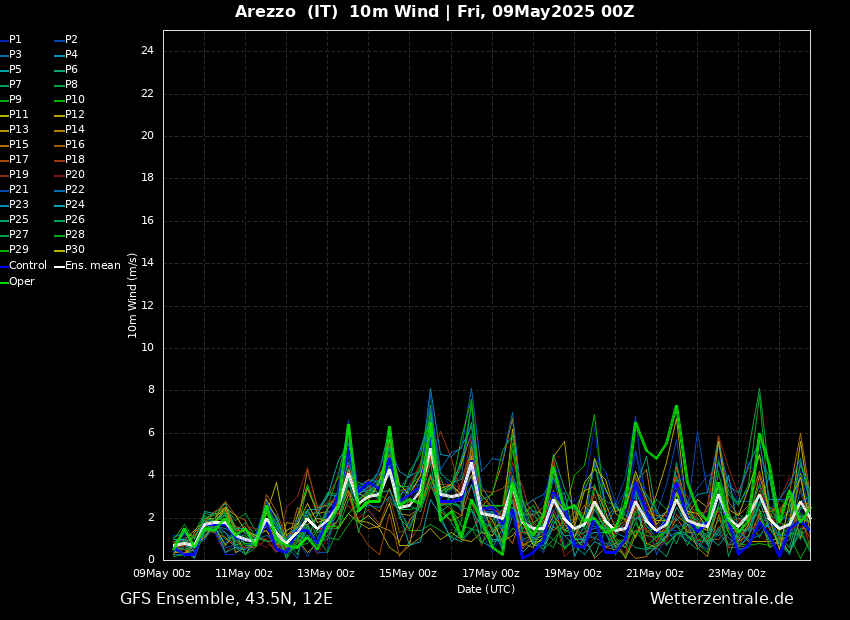Click the P1 legend entry
This screenshot has height=620, width=850.
coord(15,40)
